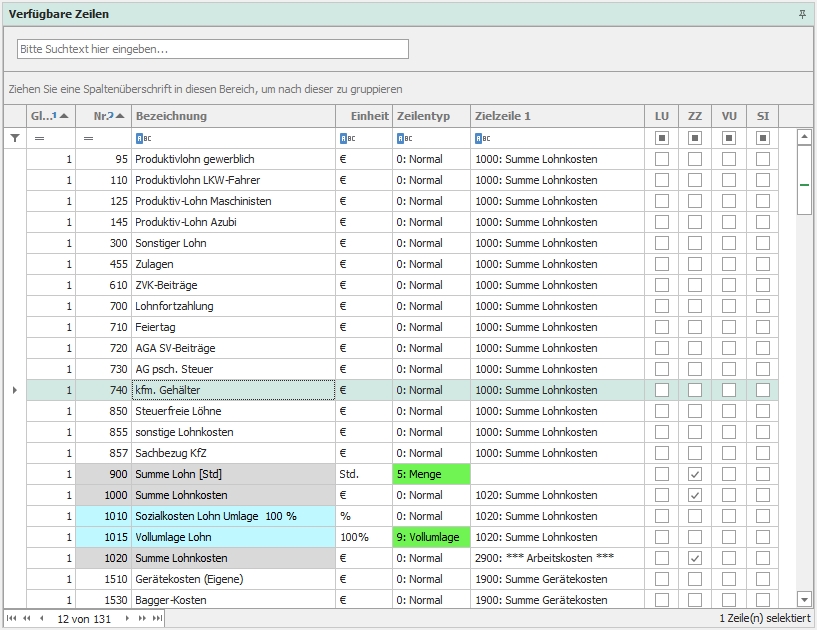817x630 pixels.
Task: Click the filter row funnel icon
Action: [x=14, y=138]
